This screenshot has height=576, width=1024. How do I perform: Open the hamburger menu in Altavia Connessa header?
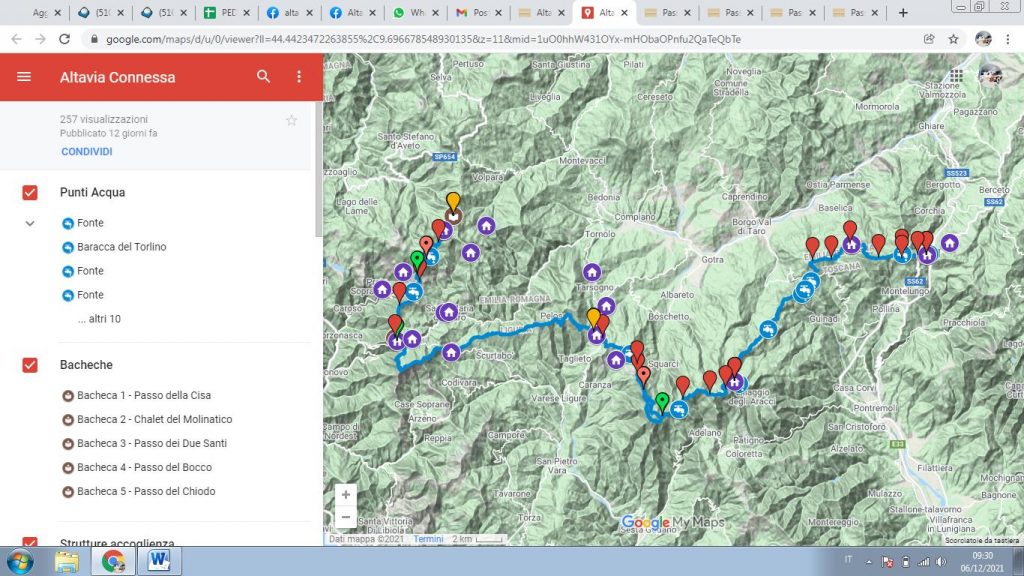coord(24,77)
